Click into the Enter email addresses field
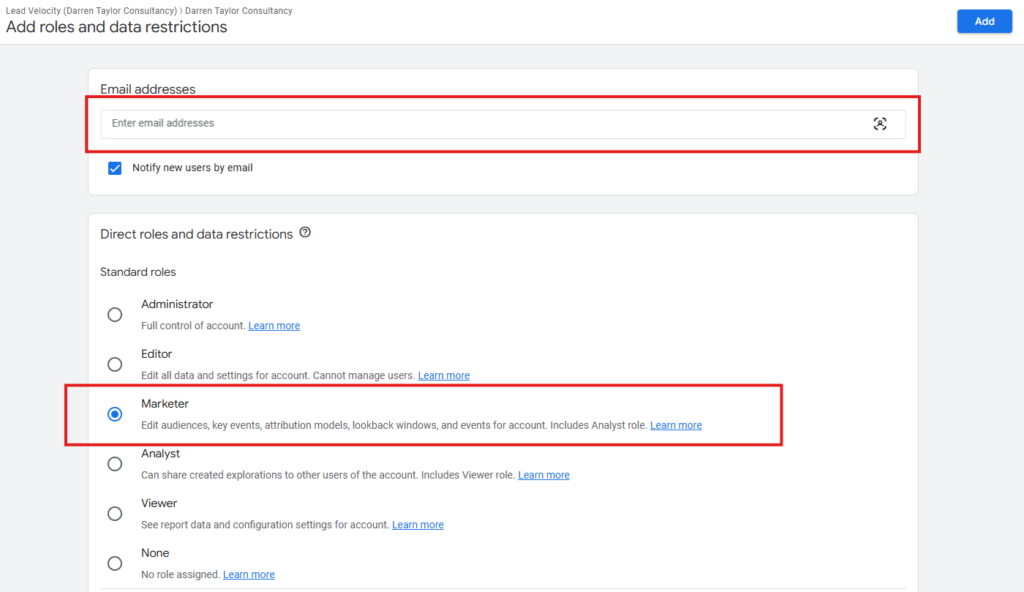The image size is (1024, 592). (480, 124)
